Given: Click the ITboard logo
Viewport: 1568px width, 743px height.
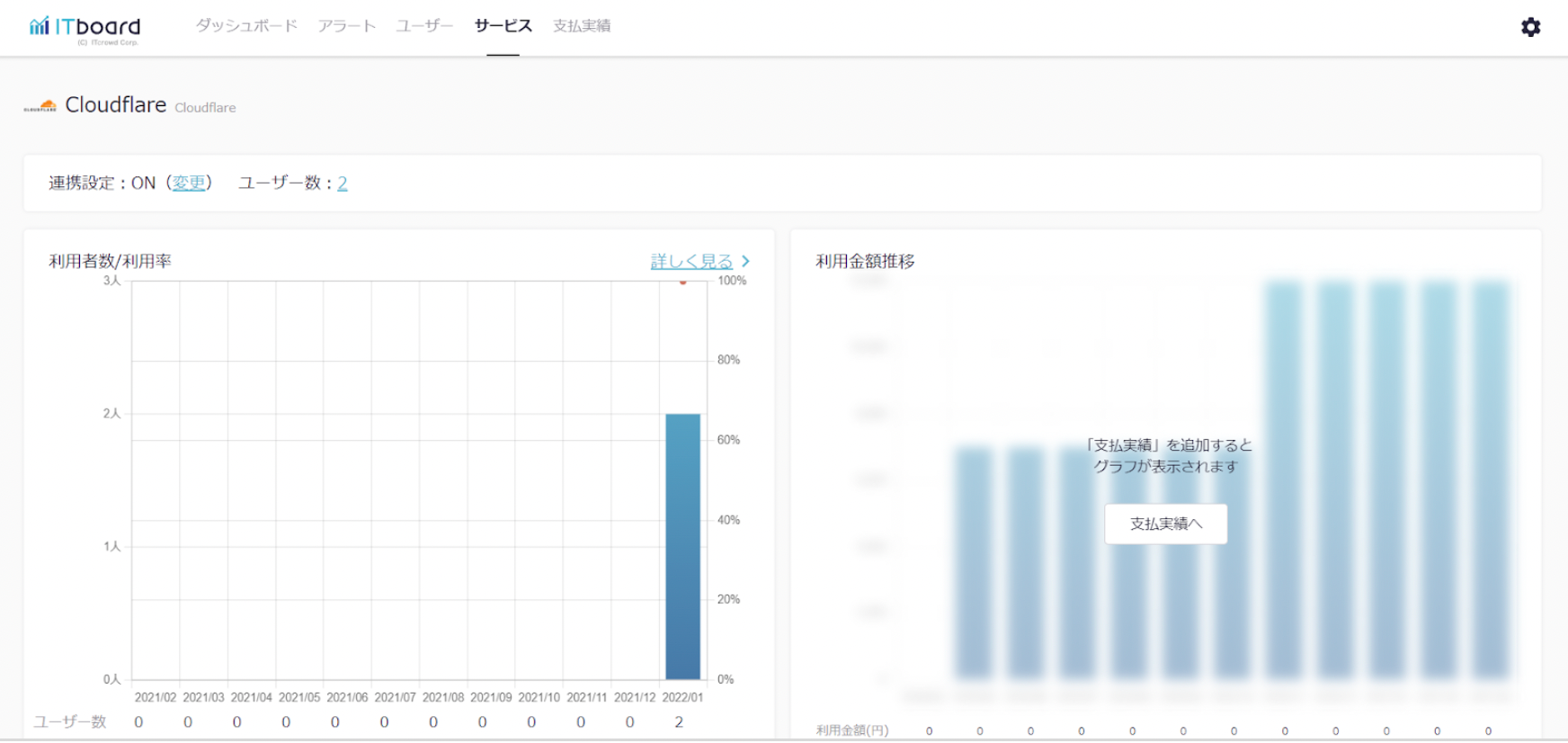Looking at the screenshot, I should click(85, 27).
